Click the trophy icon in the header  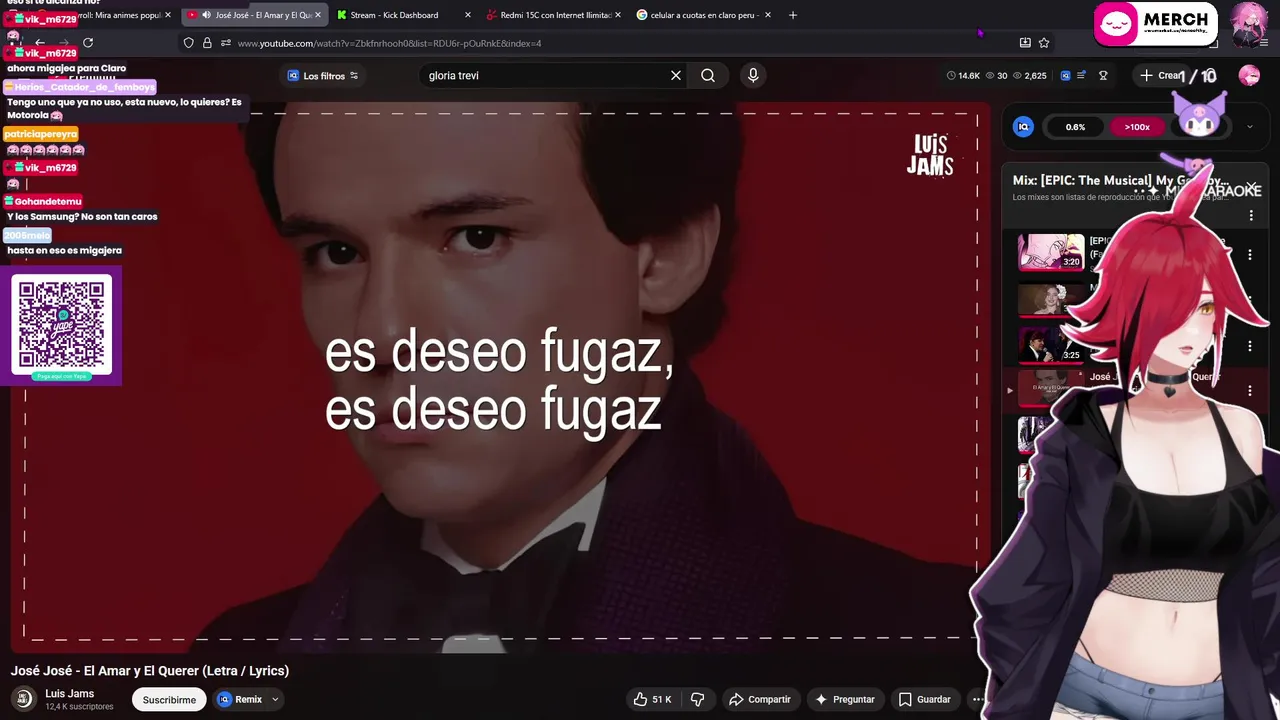tap(1103, 75)
